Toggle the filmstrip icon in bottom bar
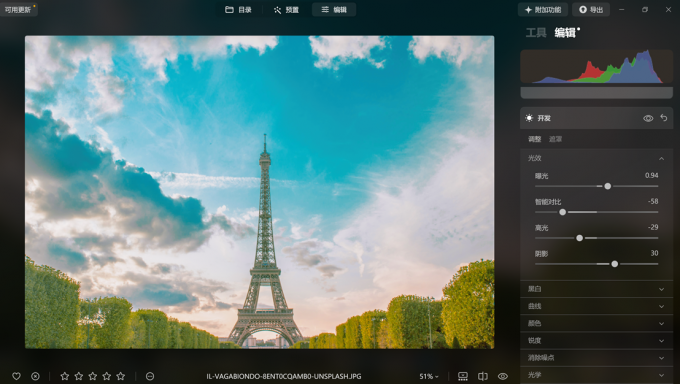 [x=463, y=376]
